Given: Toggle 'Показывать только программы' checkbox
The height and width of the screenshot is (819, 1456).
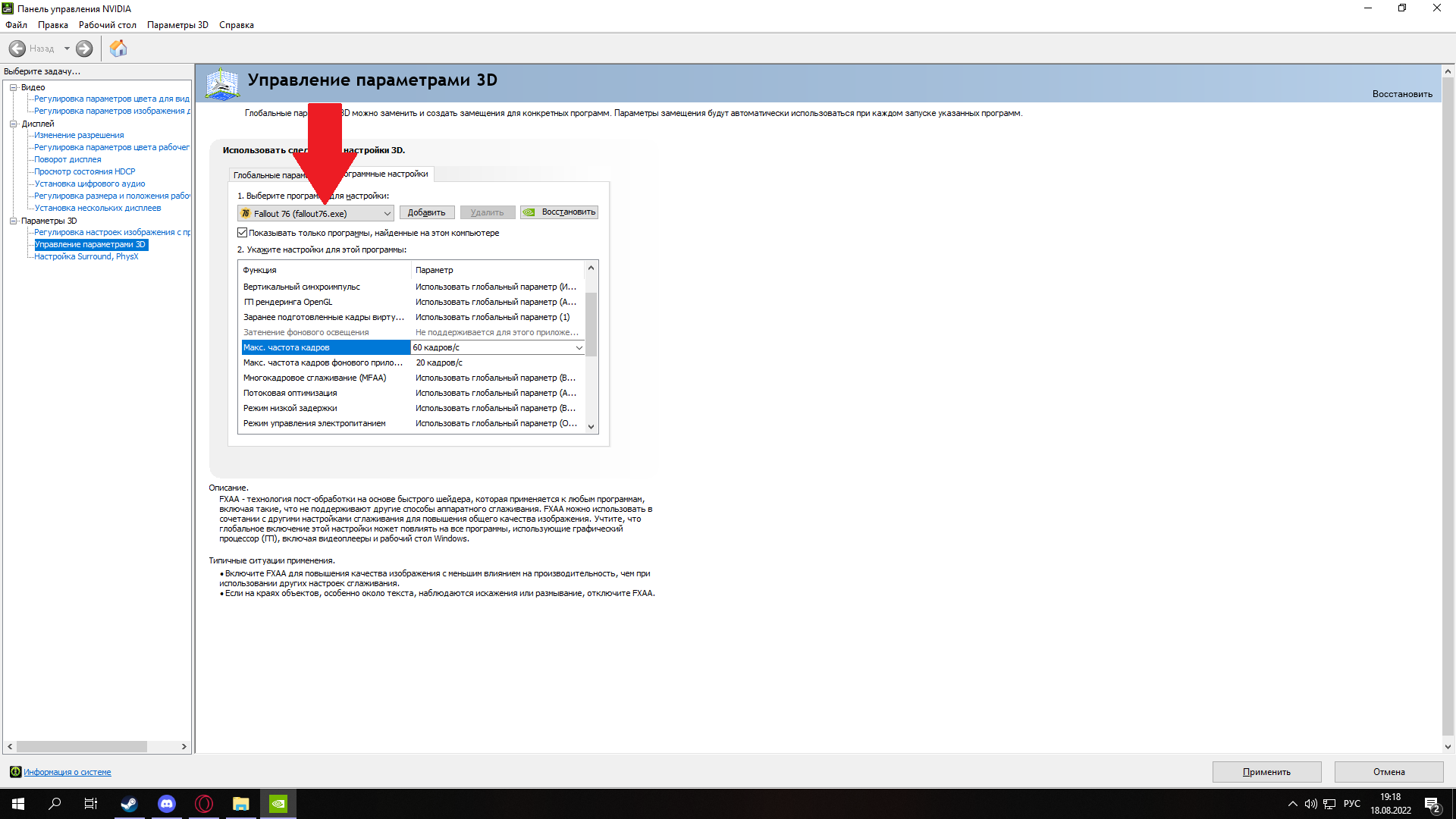Looking at the screenshot, I should pyautogui.click(x=243, y=233).
